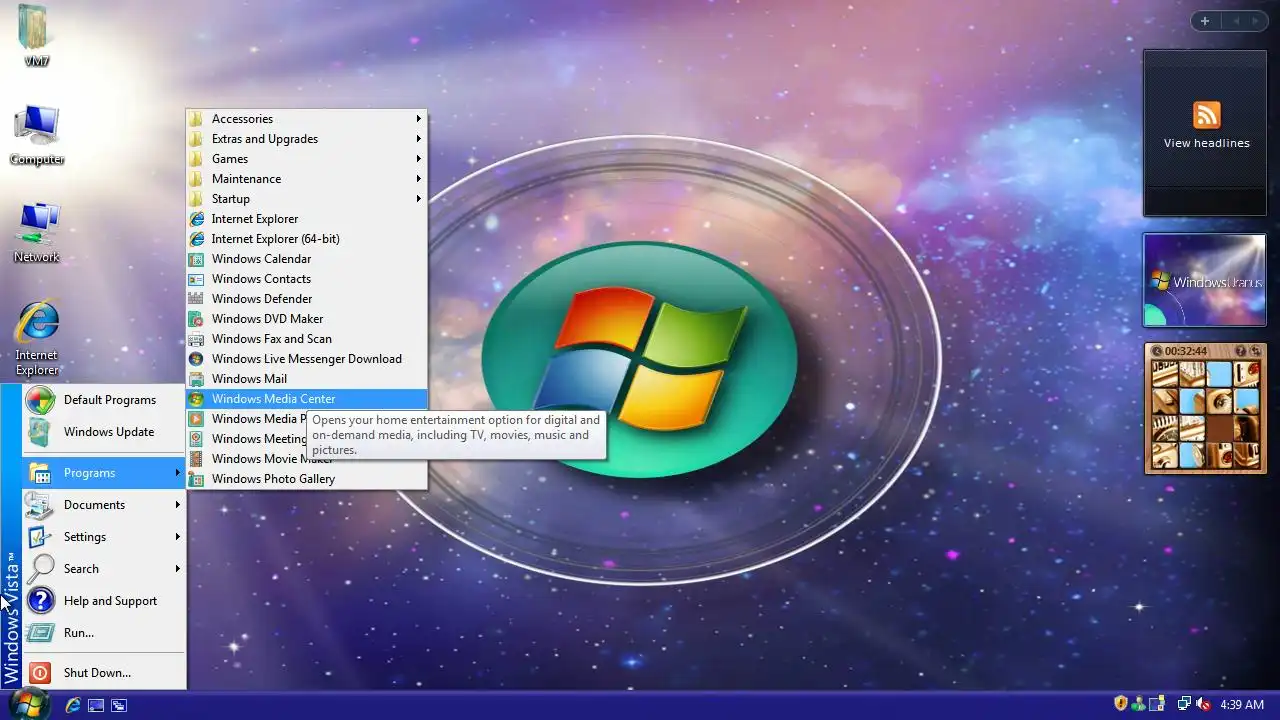Pause the puzzle timer clock icon

click(1157, 351)
